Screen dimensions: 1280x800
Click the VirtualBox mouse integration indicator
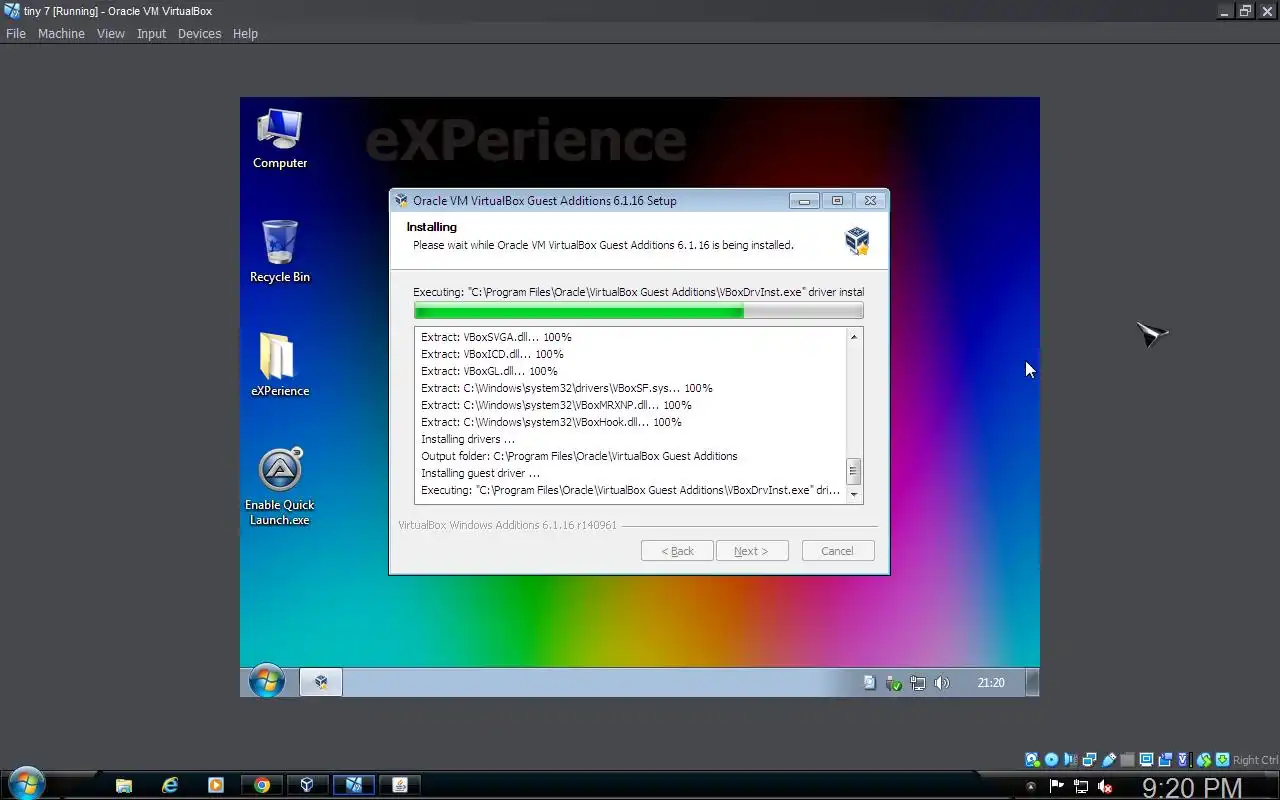(1204, 760)
